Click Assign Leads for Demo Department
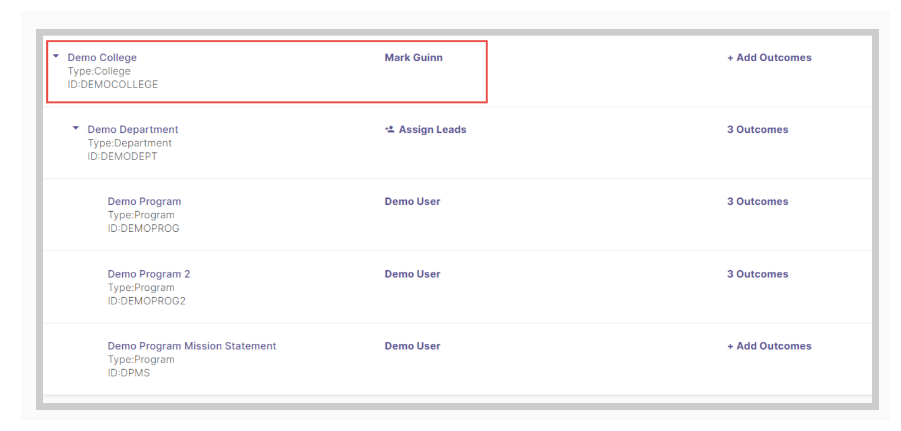 425,130
